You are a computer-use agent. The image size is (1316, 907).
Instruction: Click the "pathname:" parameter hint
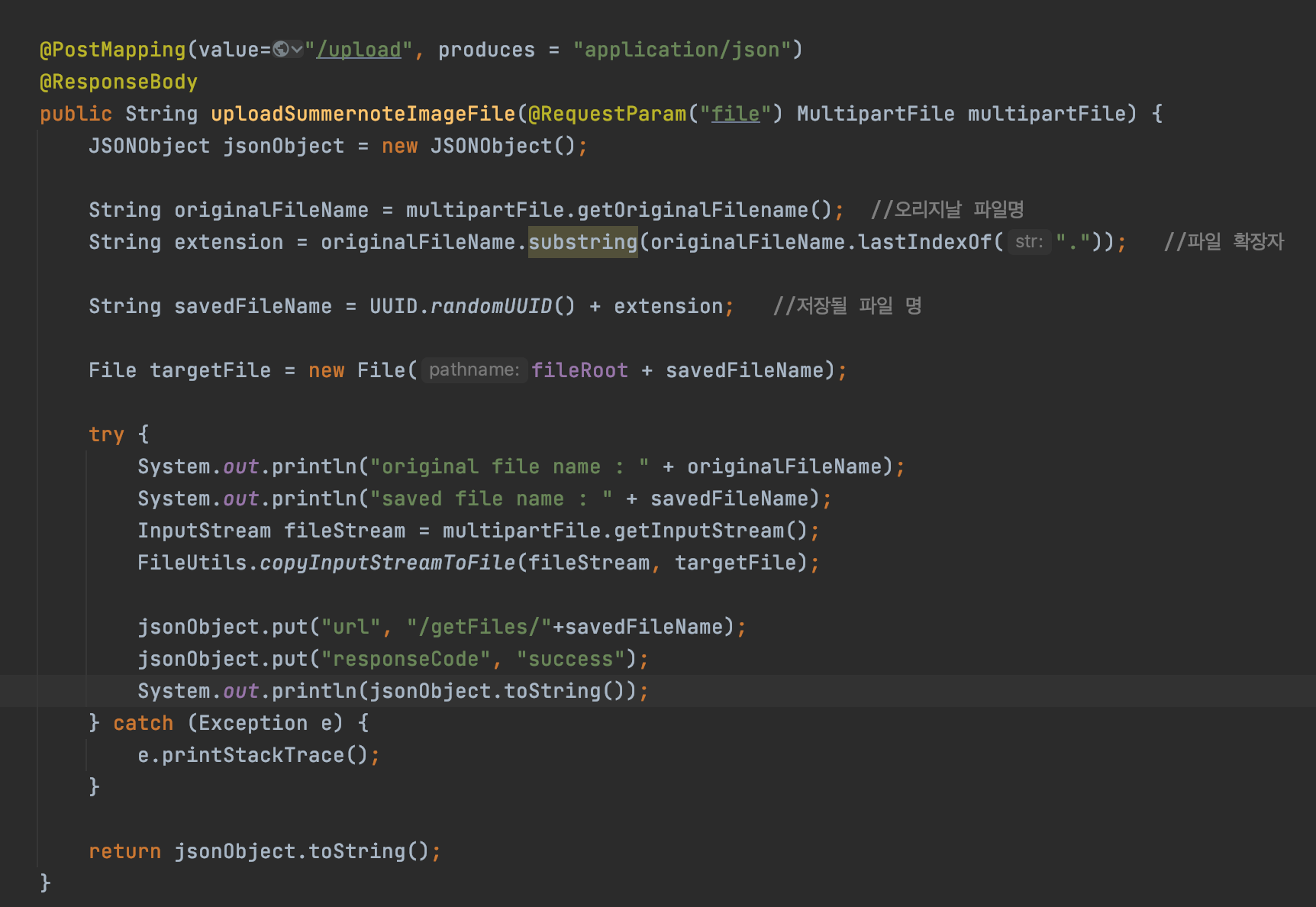(474, 370)
